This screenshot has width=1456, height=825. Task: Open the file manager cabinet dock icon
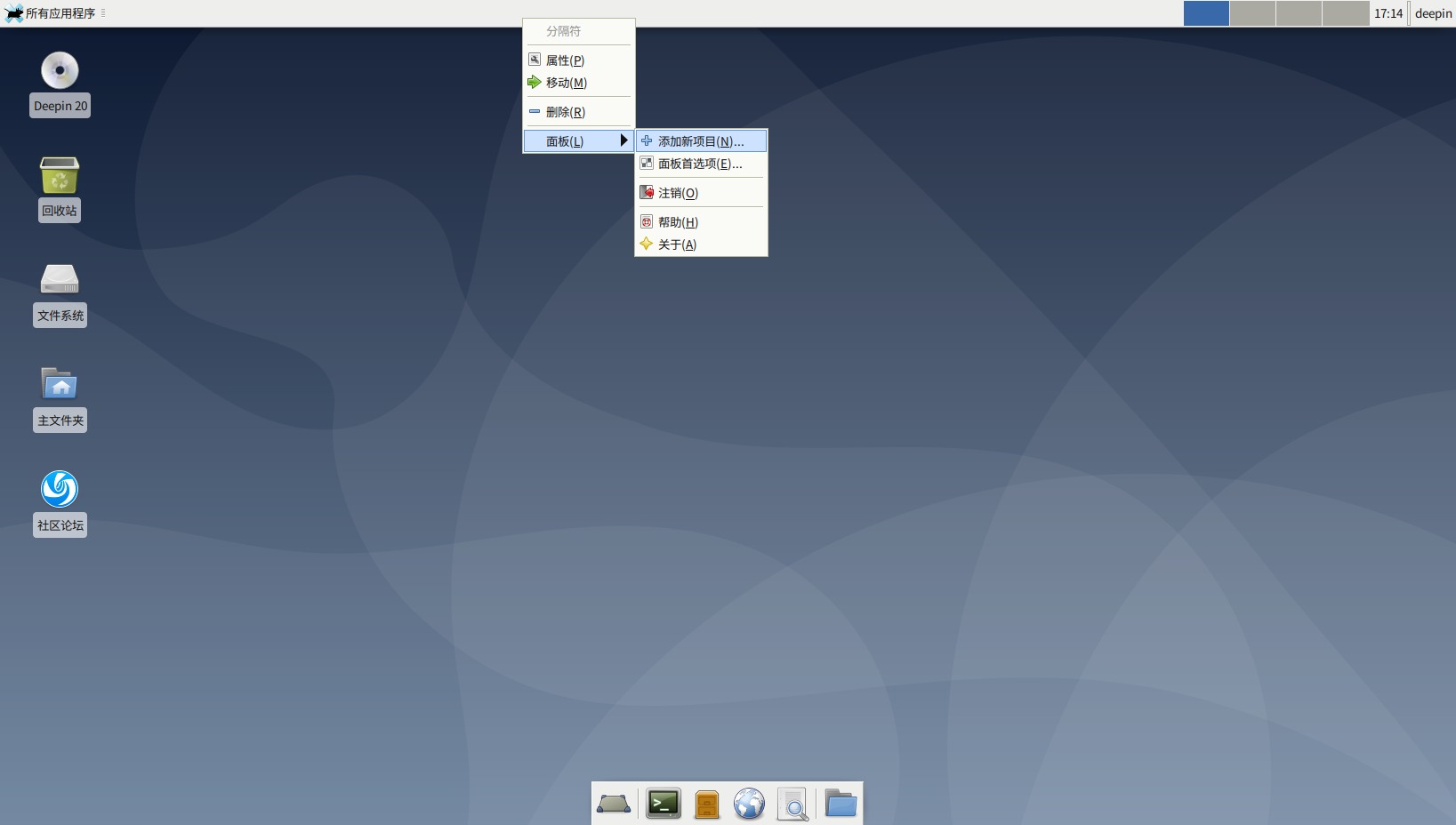pyautogui.click(x=707, y=804)
